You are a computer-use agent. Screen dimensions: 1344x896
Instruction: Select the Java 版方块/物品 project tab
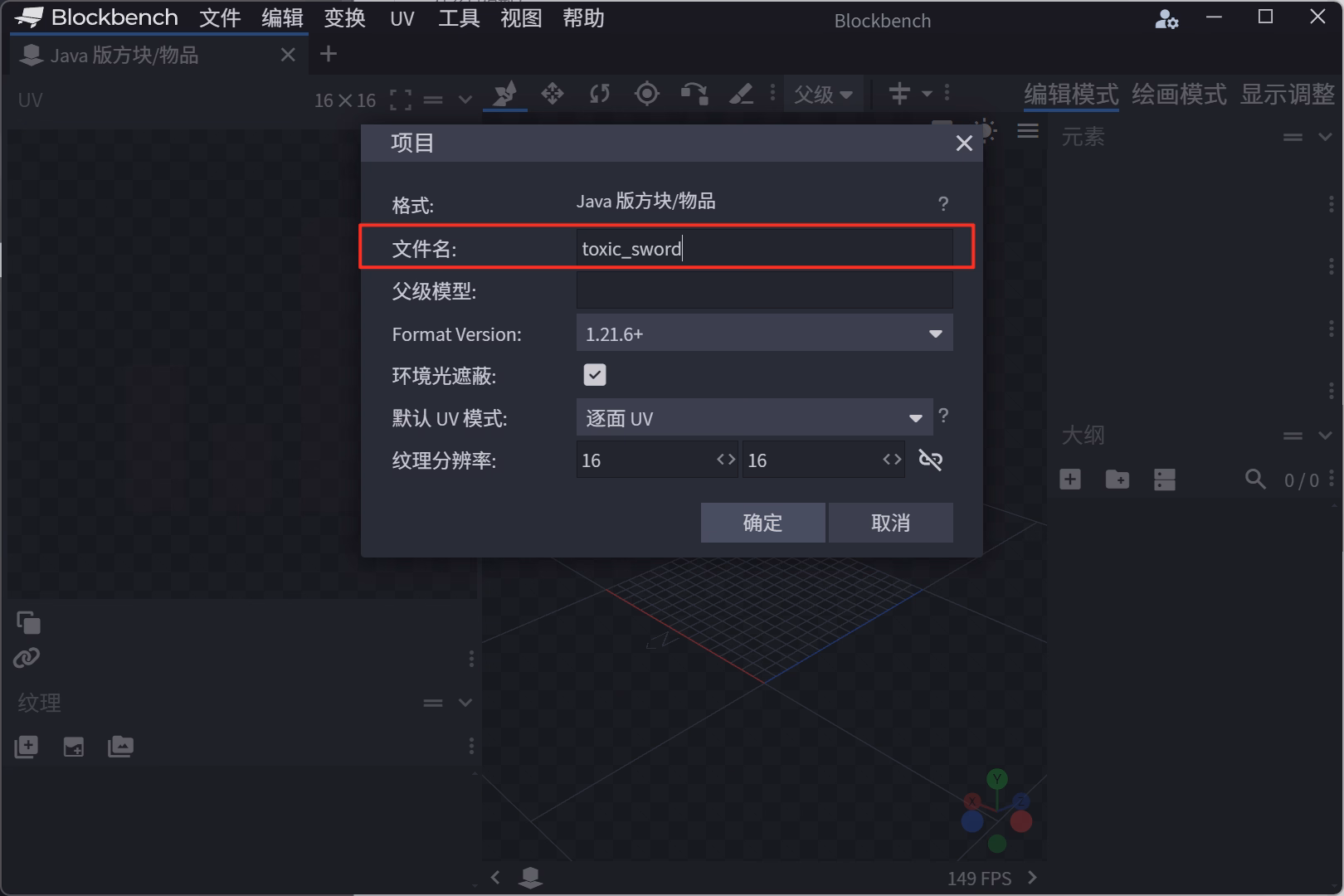point(158,55)
